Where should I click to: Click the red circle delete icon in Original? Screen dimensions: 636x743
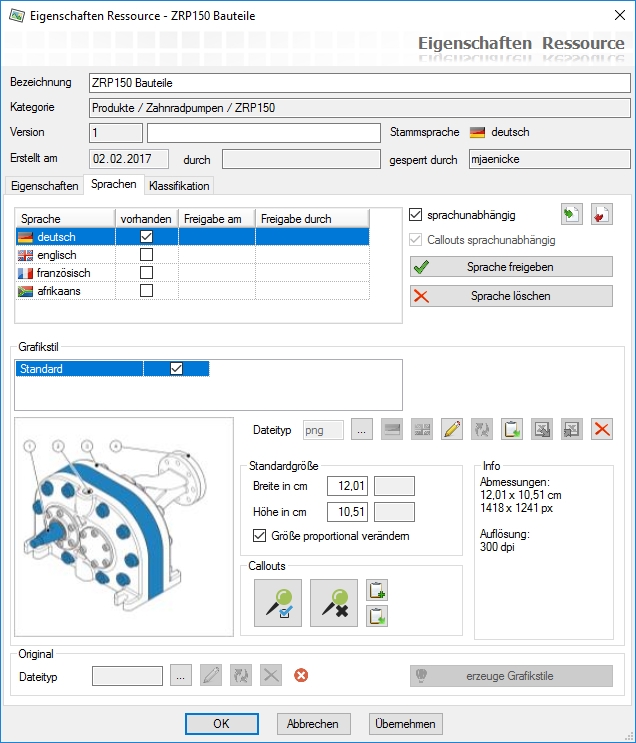pyautogui.click(x=301, y=675)
